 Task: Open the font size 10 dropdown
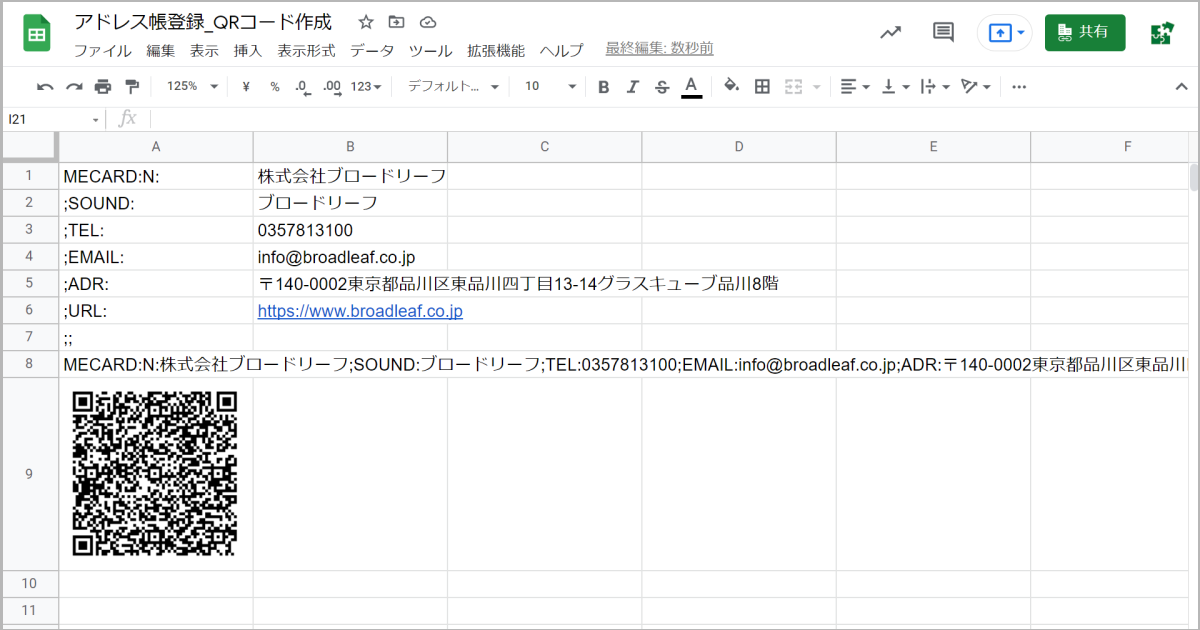[x=550, y=87]
